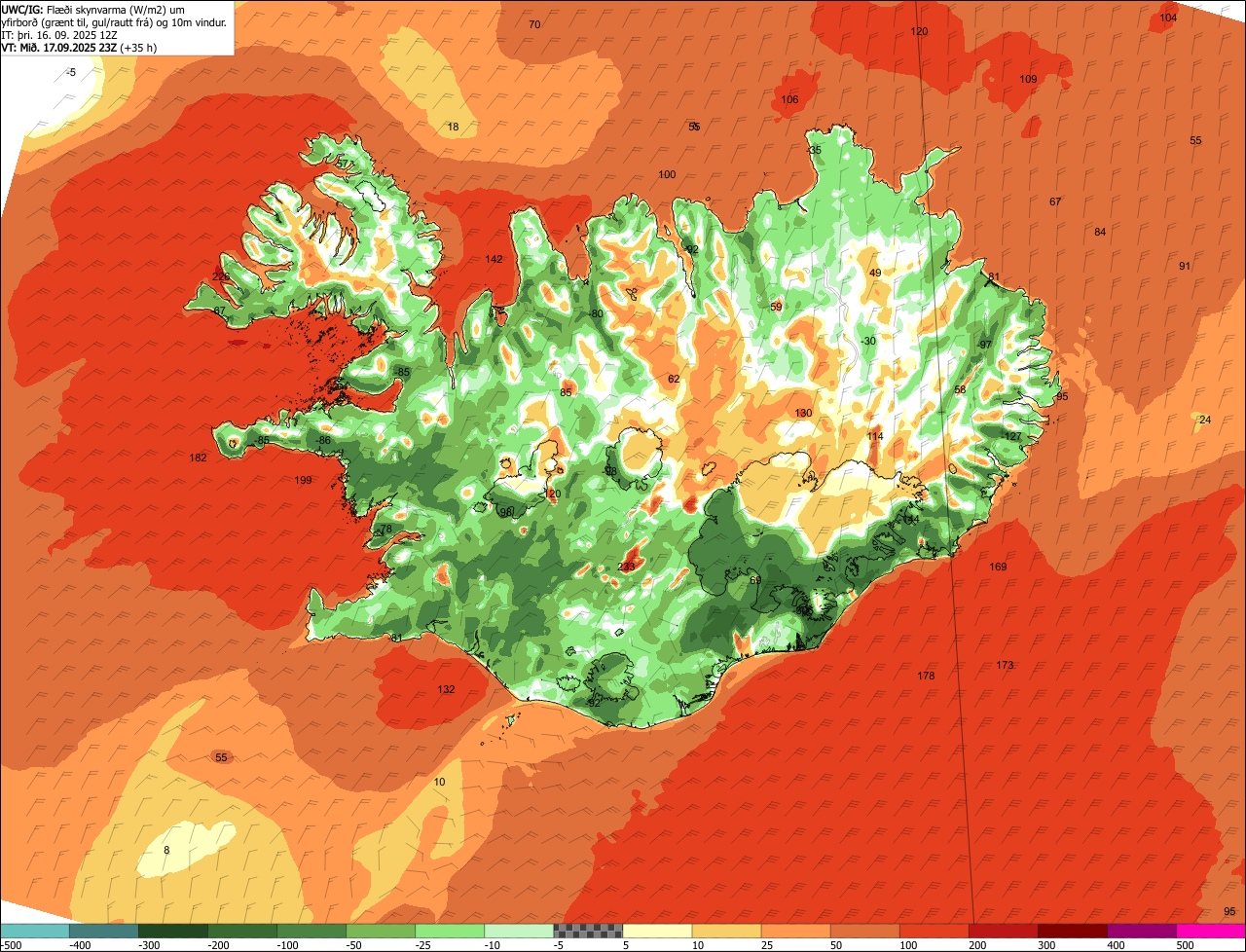
Task: Click the map value -97 in east Iceland
Action: coord(984,345)
